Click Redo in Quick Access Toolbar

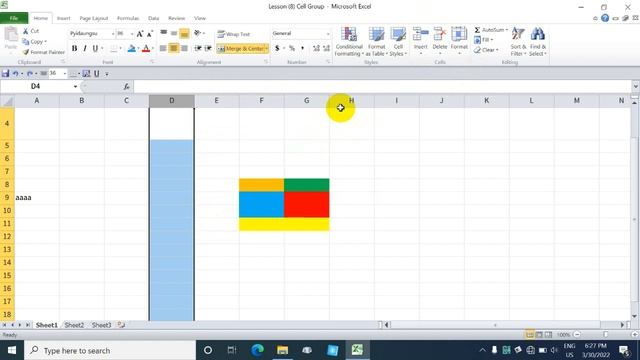29,73
